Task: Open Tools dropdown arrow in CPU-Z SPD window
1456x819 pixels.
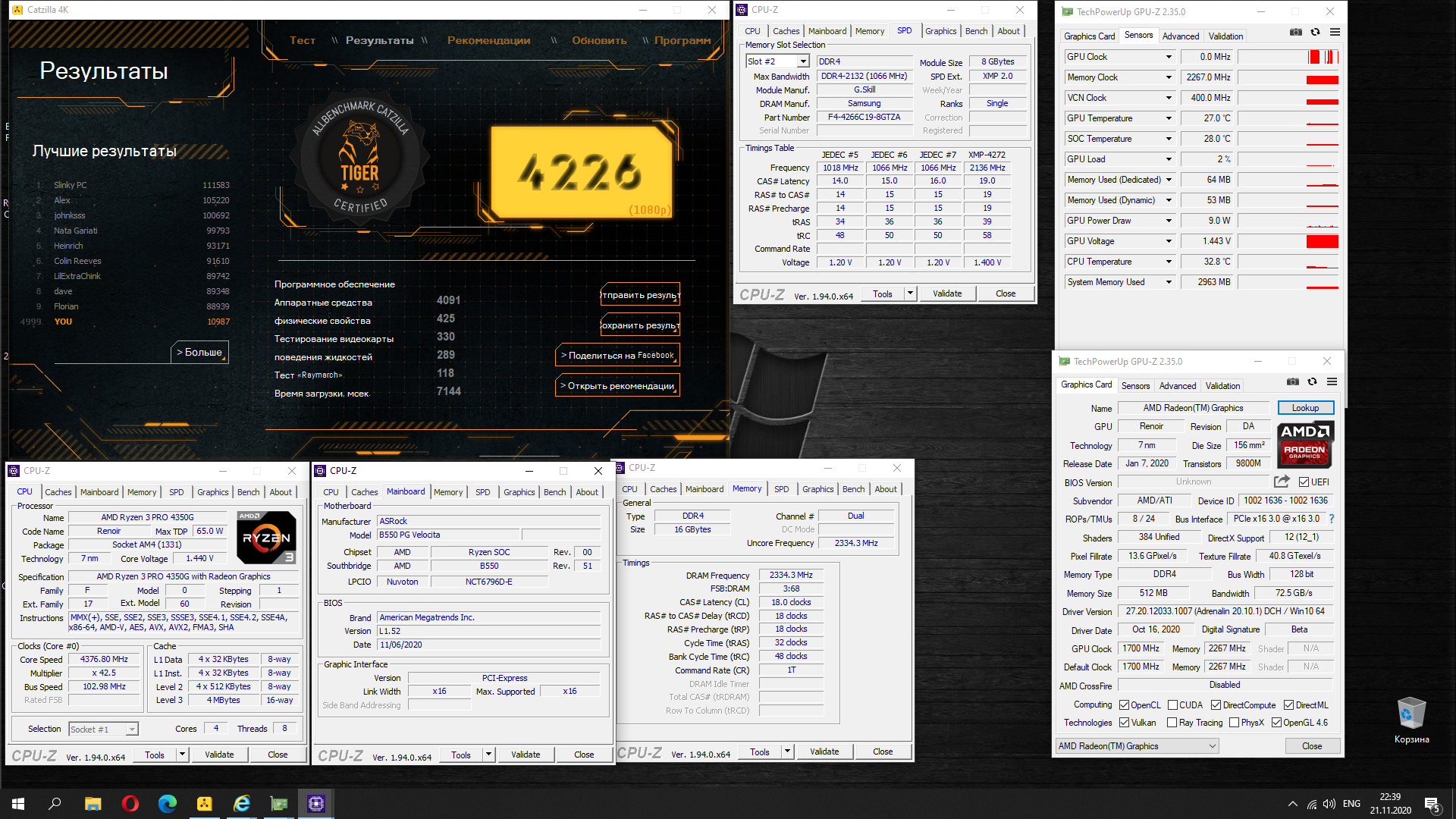Action: [910, 293]
